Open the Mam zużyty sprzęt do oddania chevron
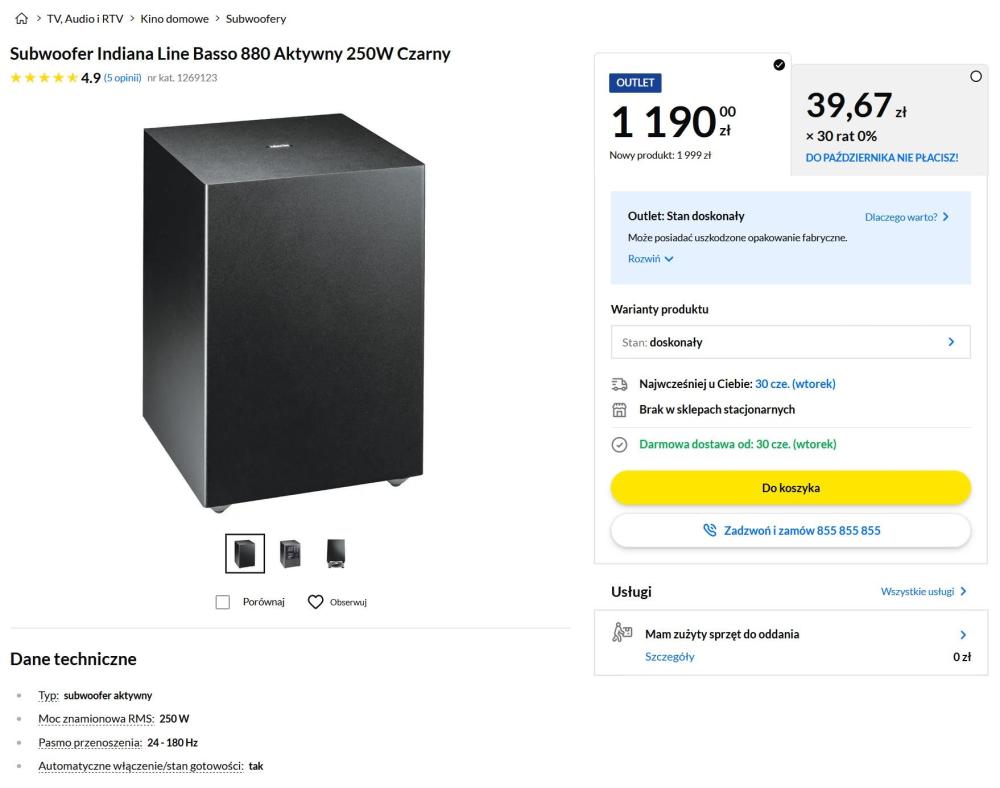This screenshot has width=1000, height=788. [962, 635]
